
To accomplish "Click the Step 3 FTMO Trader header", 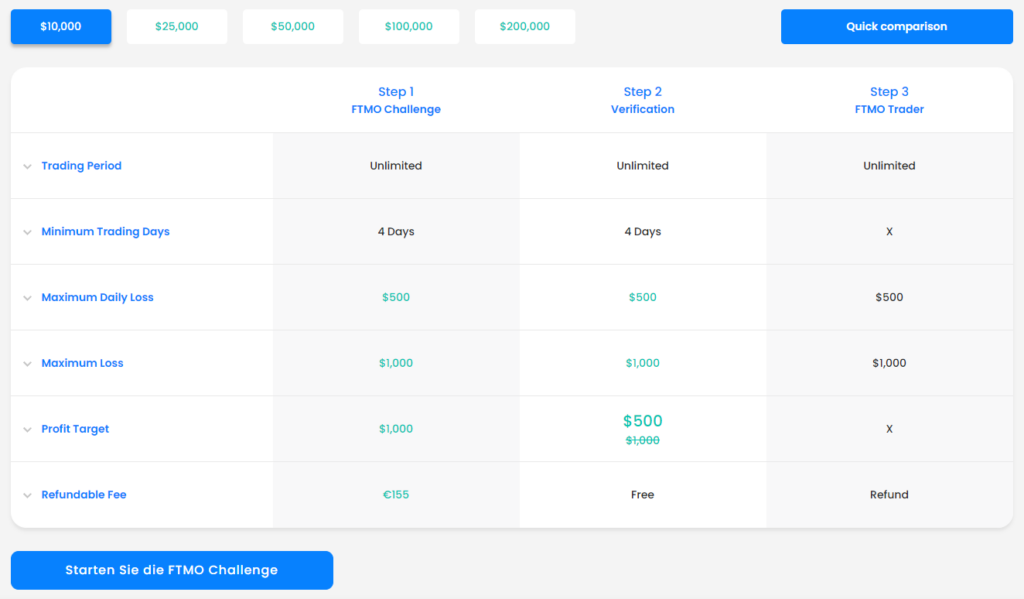I will (889, 100).
